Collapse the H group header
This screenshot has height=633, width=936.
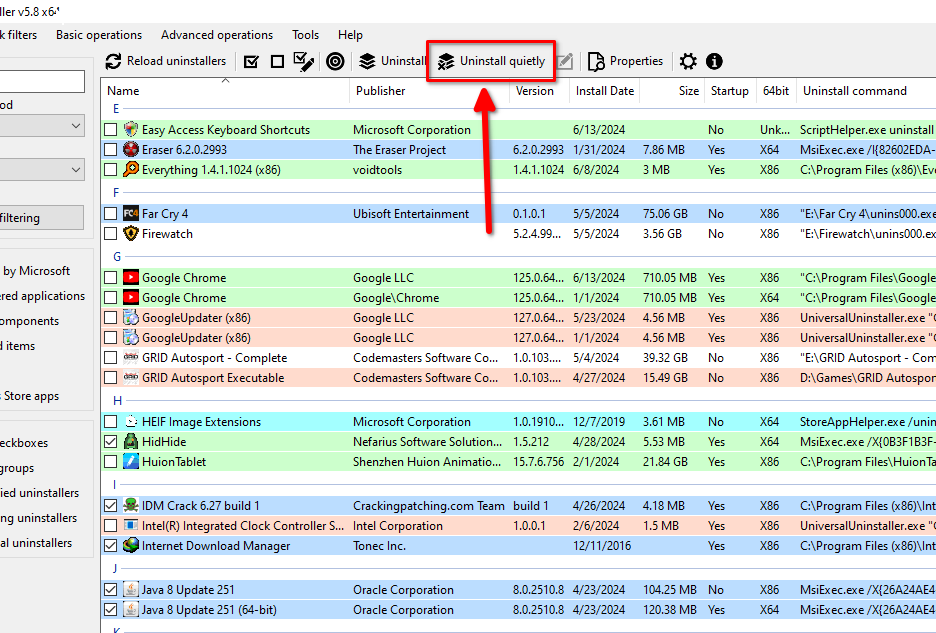pos(117,401)
